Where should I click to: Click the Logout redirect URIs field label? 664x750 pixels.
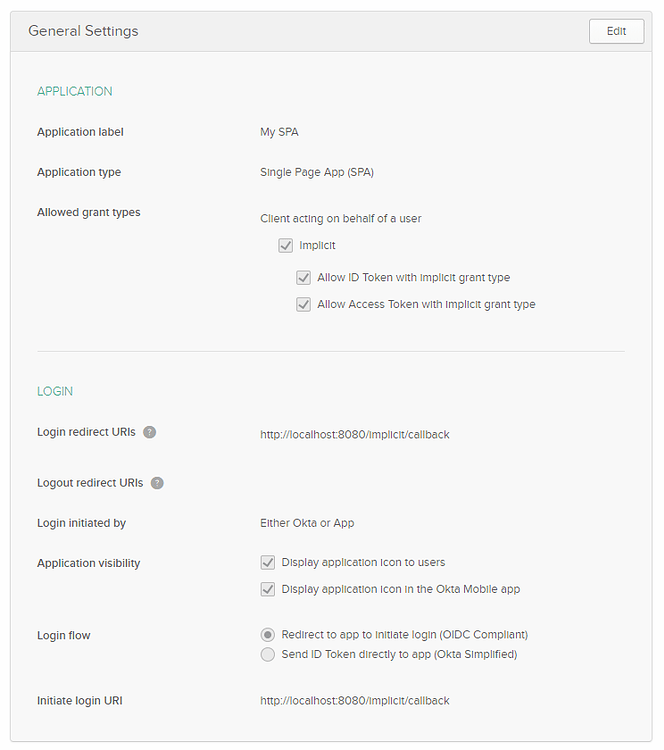click(x=90, y=483)
